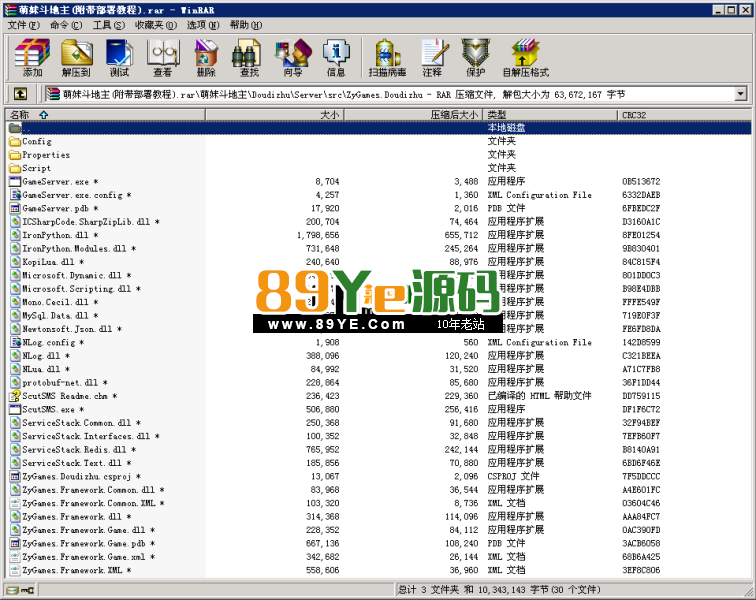Sort by the 大小 column header
Image resolution: width=756 pixels, height=600 pixels.
click(x=275, y=115)
